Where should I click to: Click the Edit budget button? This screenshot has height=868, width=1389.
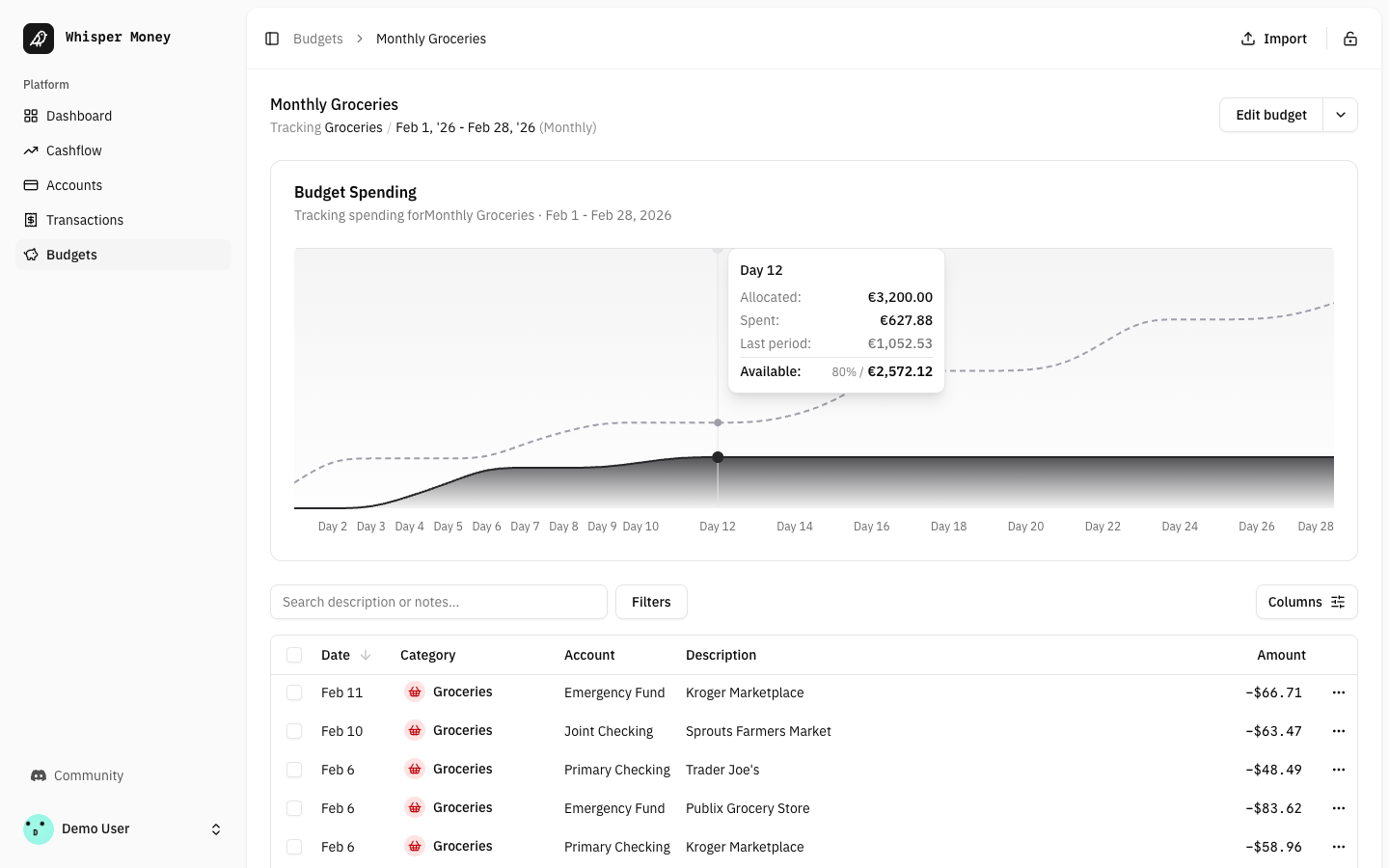tap(1270, 114)
